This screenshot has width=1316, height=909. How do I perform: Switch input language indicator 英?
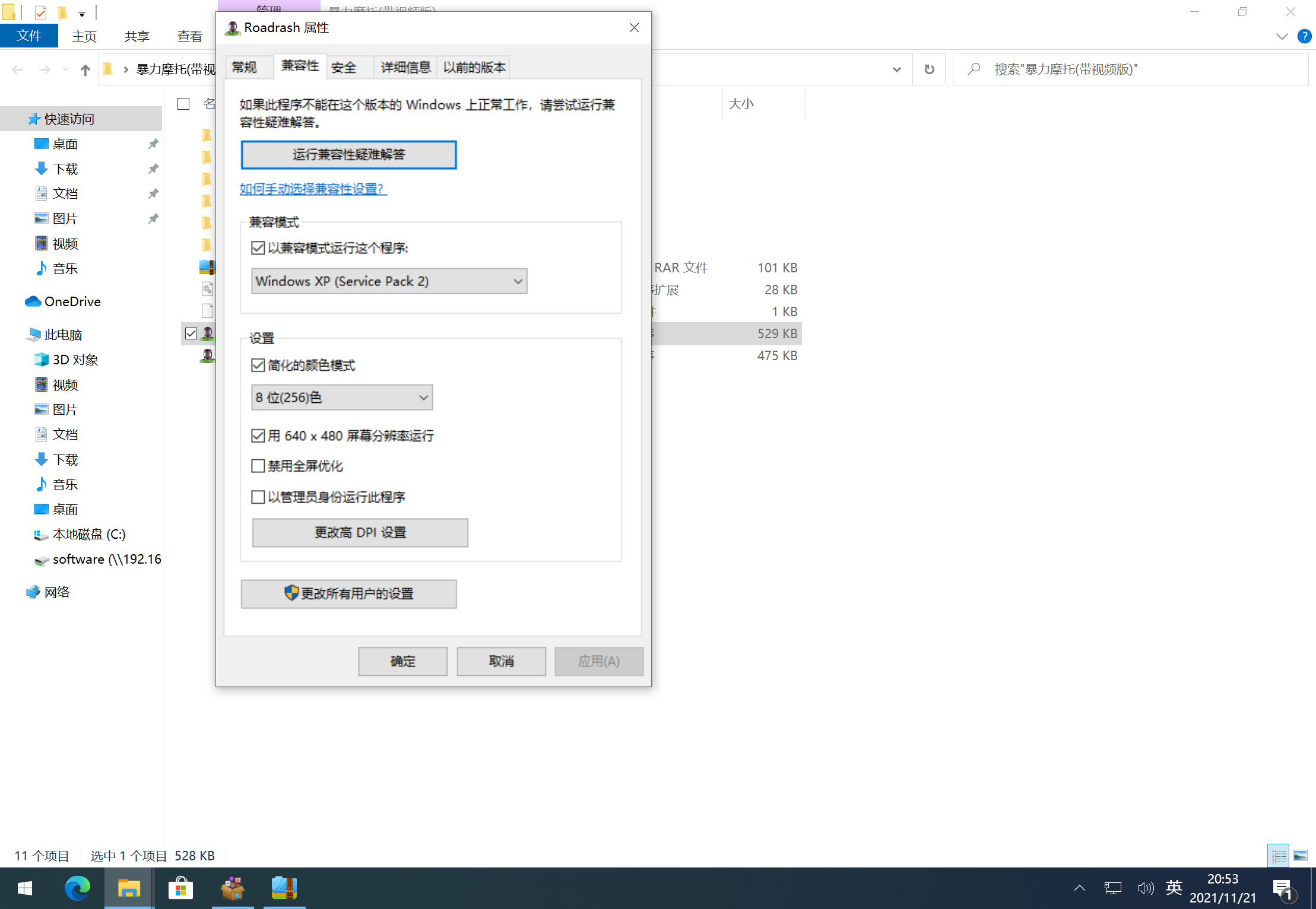pyautogui.click(x=1174, y=888)
